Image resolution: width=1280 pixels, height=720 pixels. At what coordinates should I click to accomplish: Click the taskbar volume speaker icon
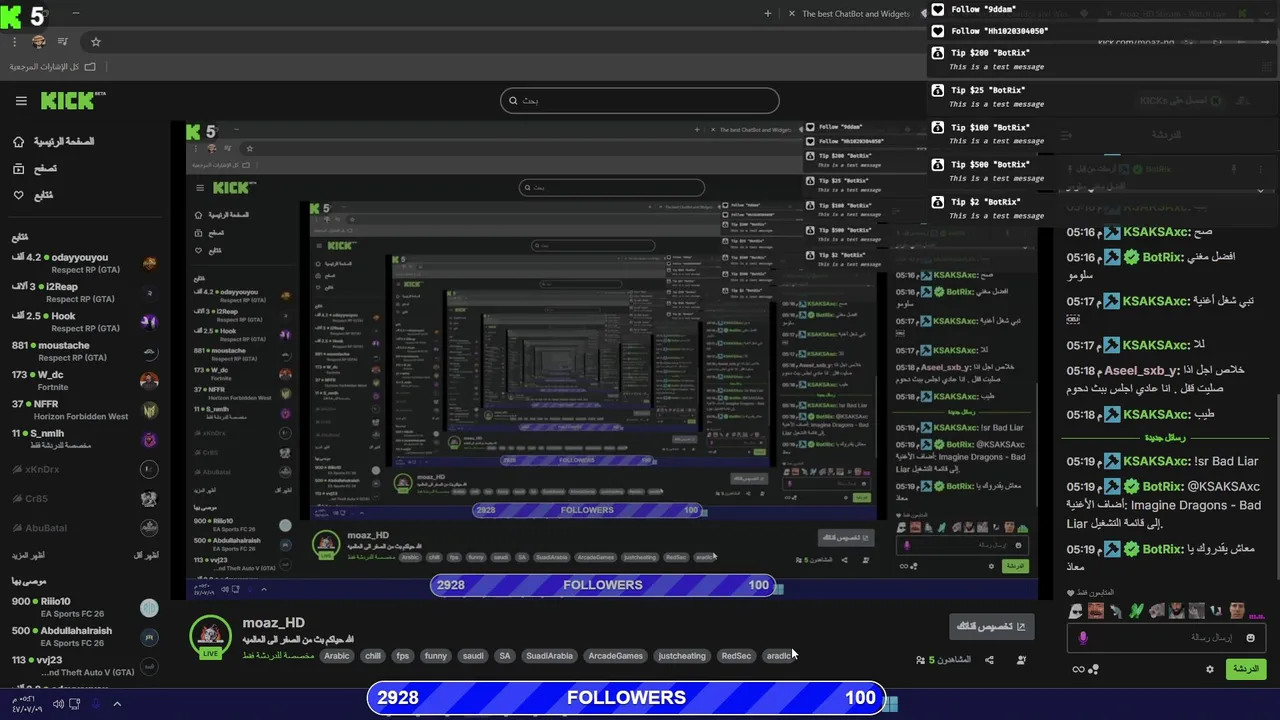point(58,704)
